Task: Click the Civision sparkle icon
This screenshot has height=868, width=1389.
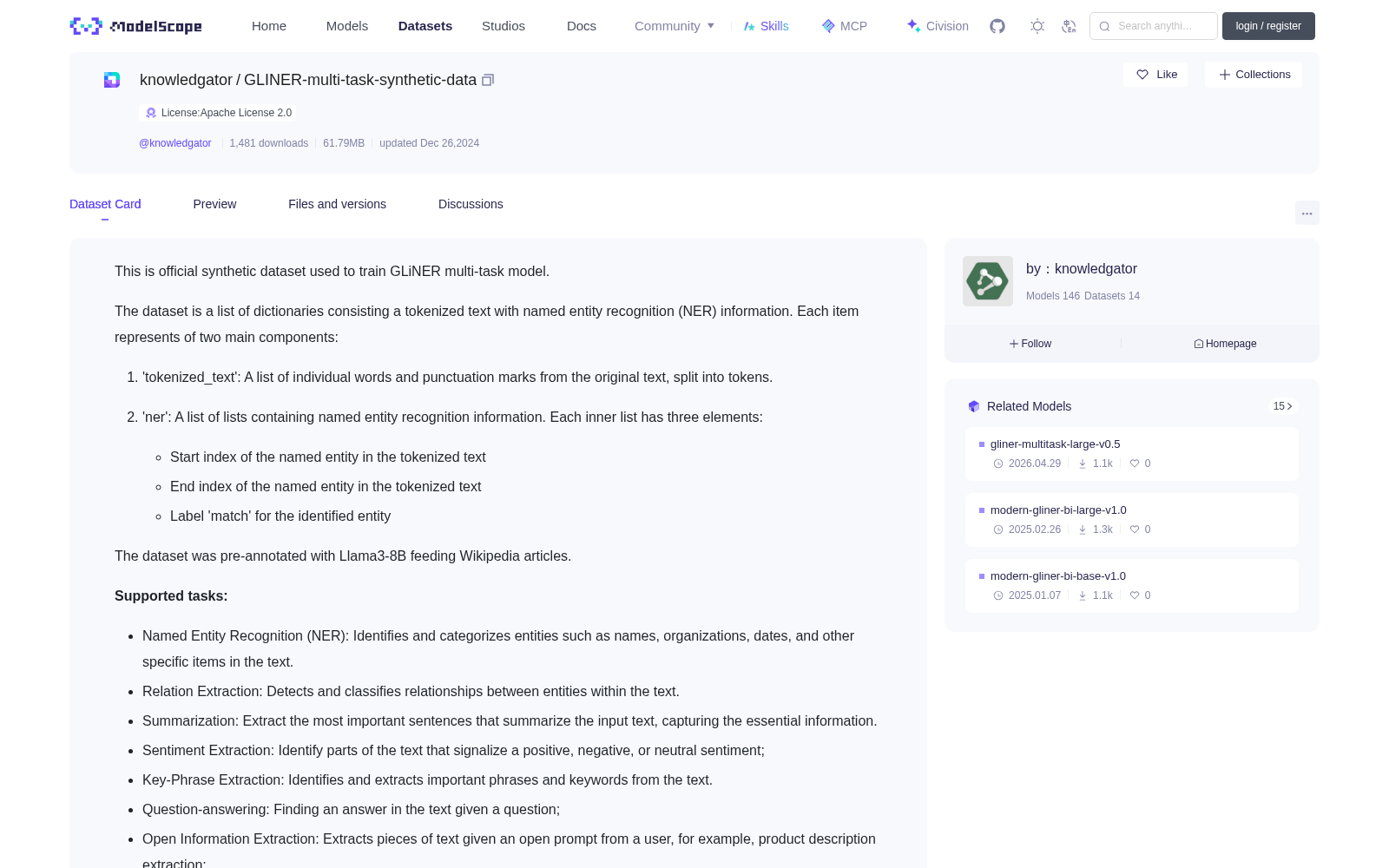Action: point(913,26)
